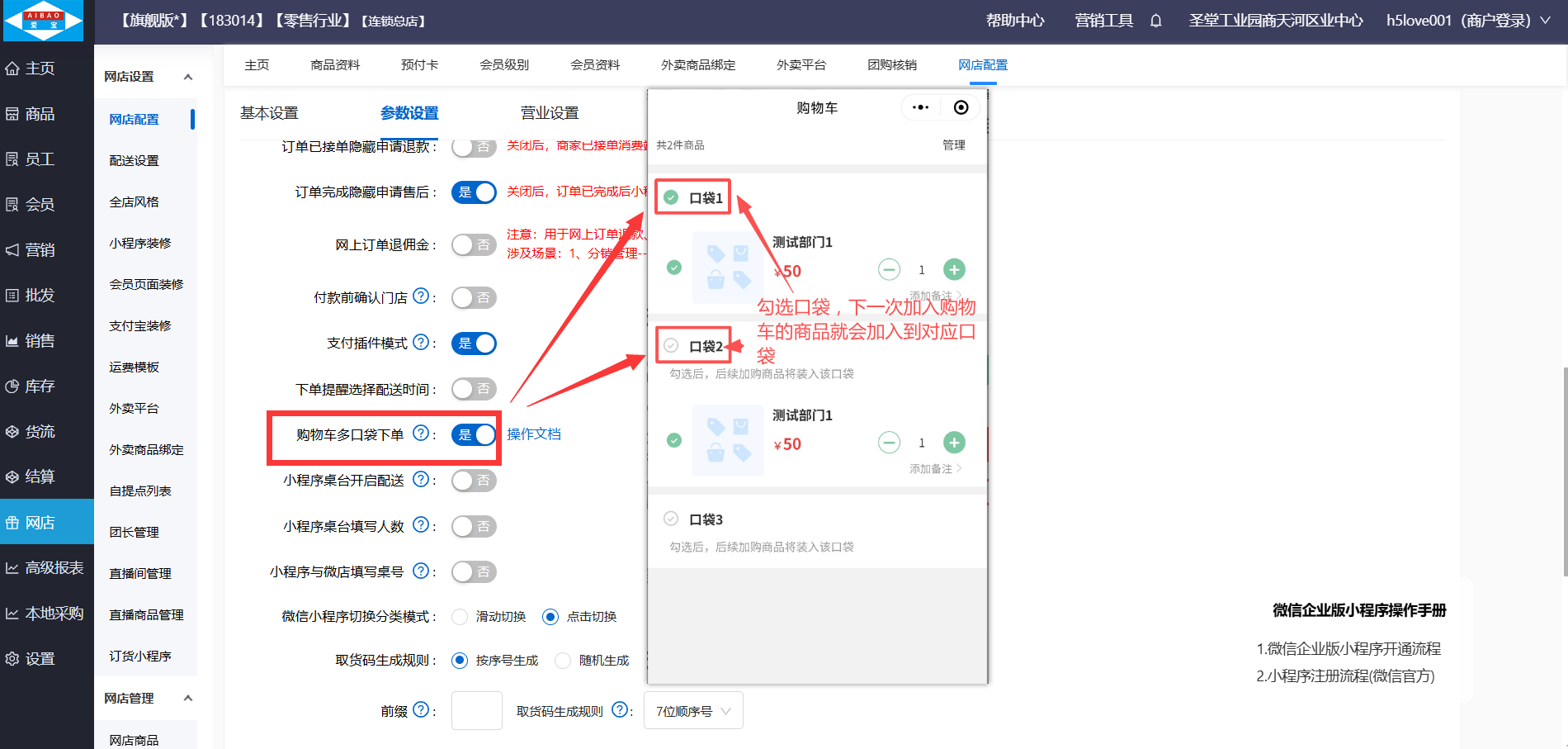Viewport: 1568px width, 749px height.
Task: Click help icon beside 购物车多口袋下单
Action: 421,434
